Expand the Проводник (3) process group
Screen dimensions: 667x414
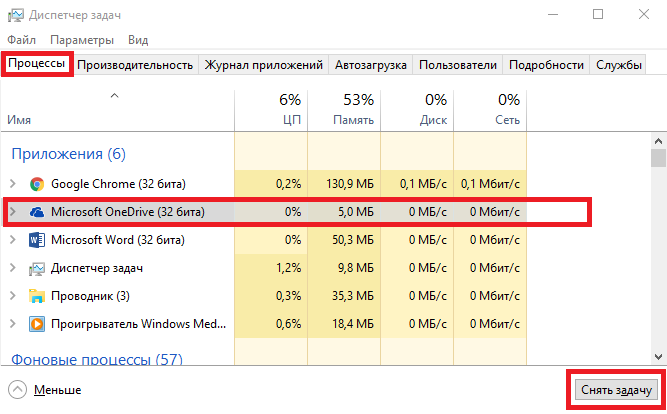[x=13, y=296]
